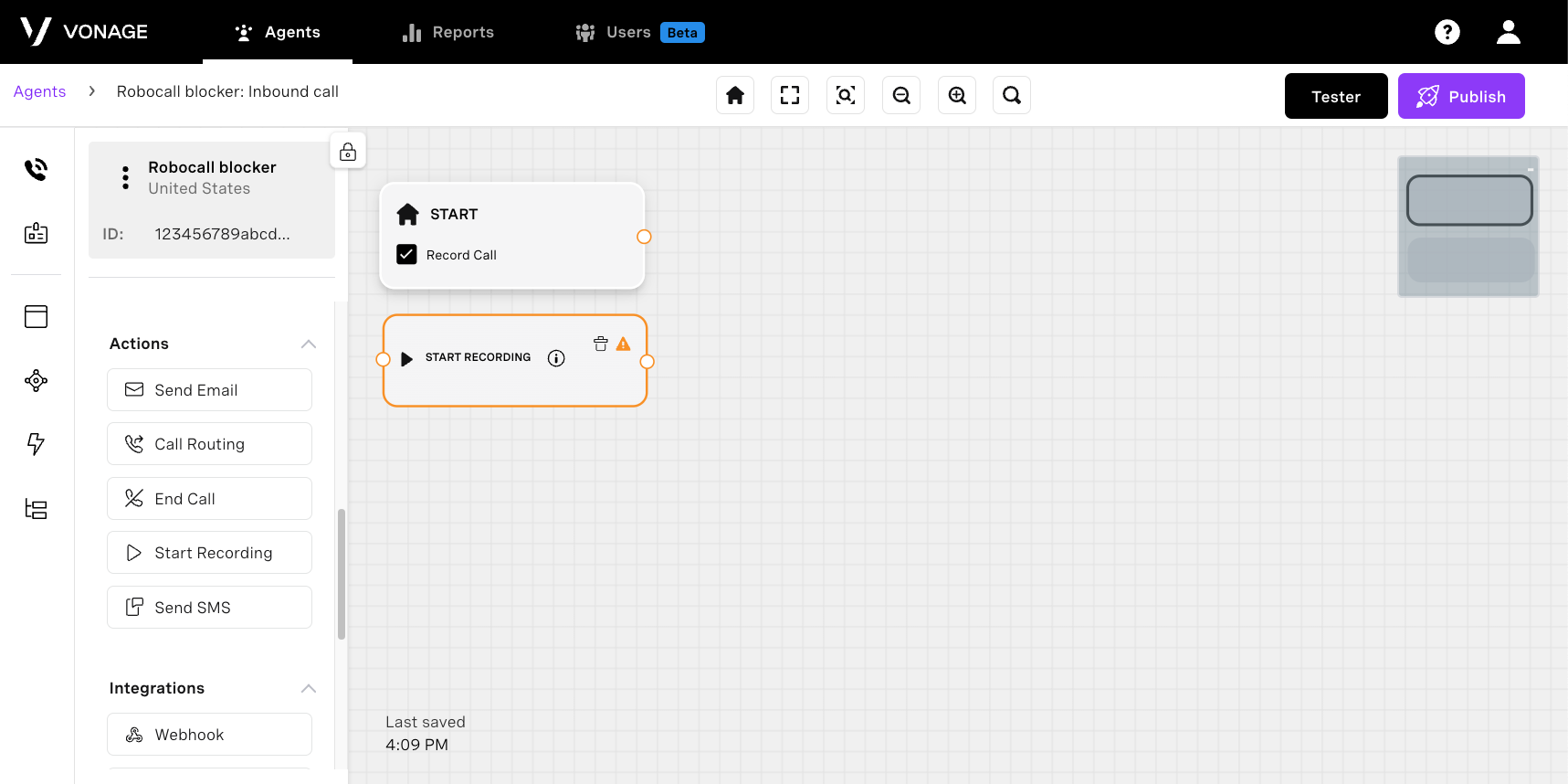The width and height of the screenshot is (1568, 784).
Task: Open the Agents tab
Action: pyautogui.click(x=278, y=32)
